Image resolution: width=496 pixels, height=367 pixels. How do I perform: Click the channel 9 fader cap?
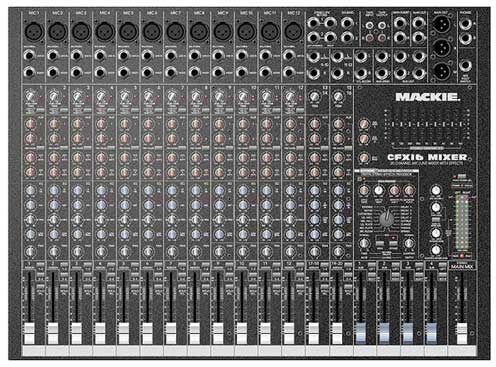coord(218,333)
